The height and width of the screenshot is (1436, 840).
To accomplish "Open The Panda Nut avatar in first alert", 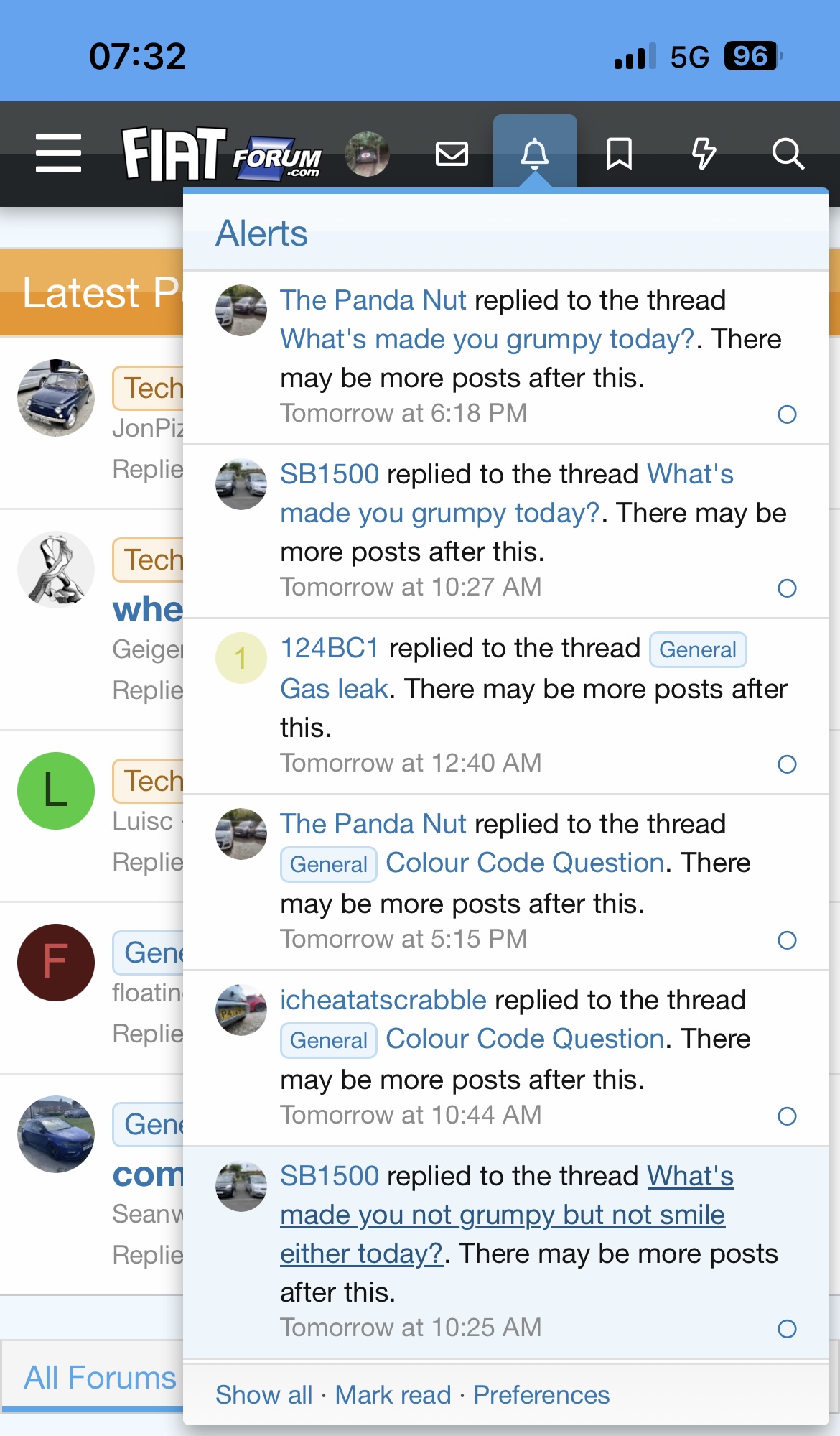I will coord(241,310).
